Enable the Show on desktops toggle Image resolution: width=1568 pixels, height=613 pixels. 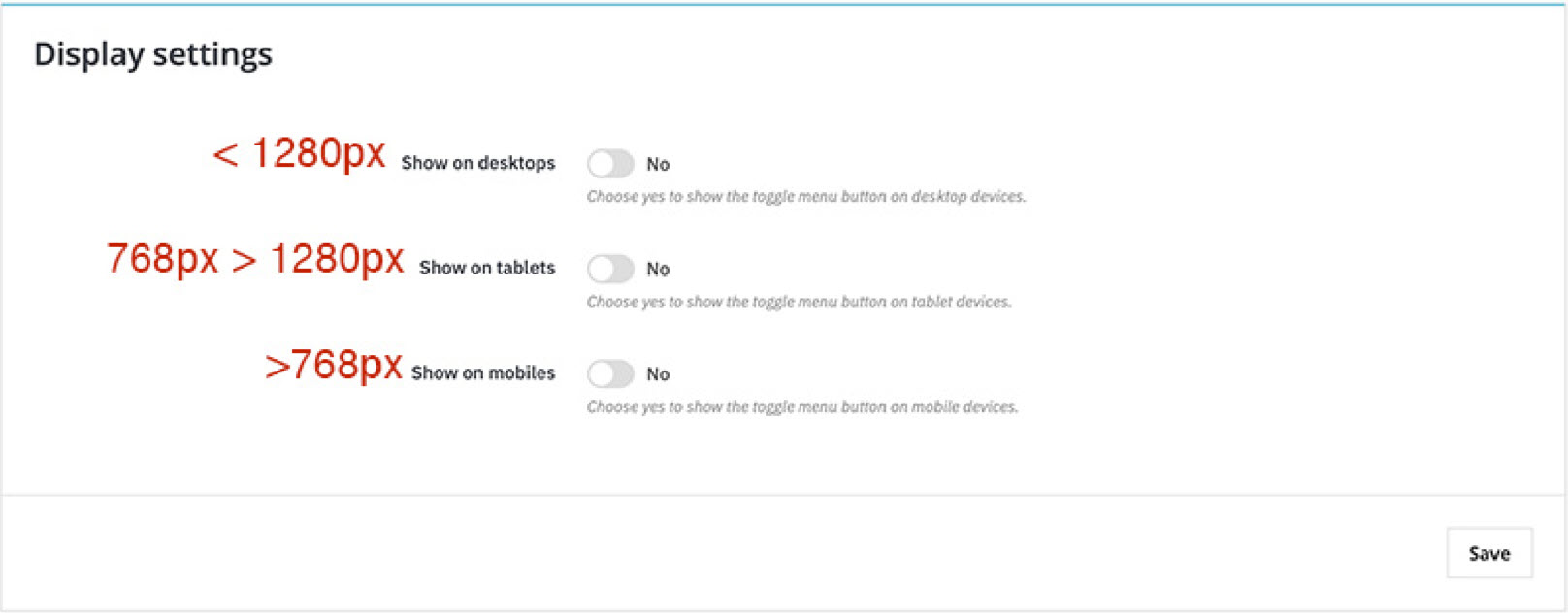pos(610,164)
